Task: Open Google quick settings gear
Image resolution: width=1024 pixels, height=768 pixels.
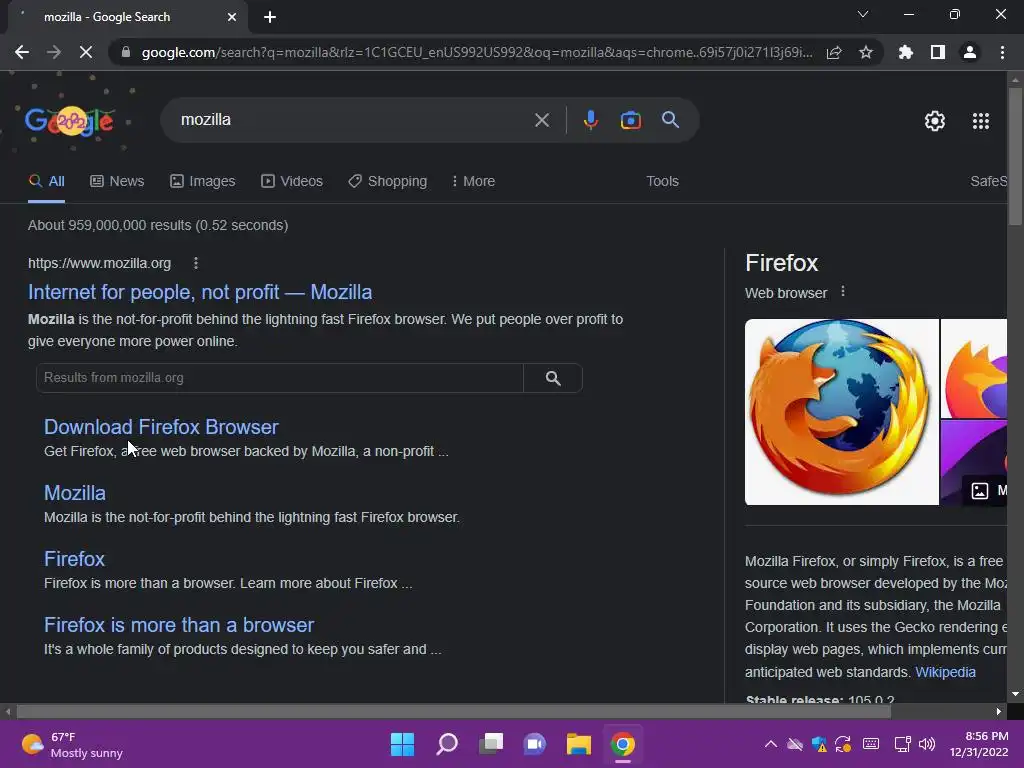Action: point(935,121)
